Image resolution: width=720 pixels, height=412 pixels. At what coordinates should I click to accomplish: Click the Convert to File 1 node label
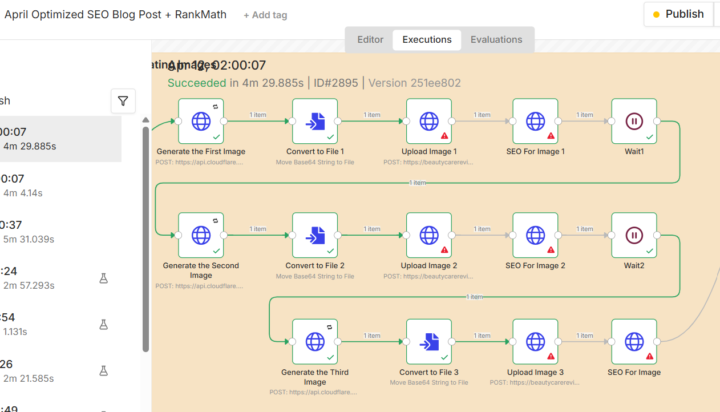[x=315, y=152]
